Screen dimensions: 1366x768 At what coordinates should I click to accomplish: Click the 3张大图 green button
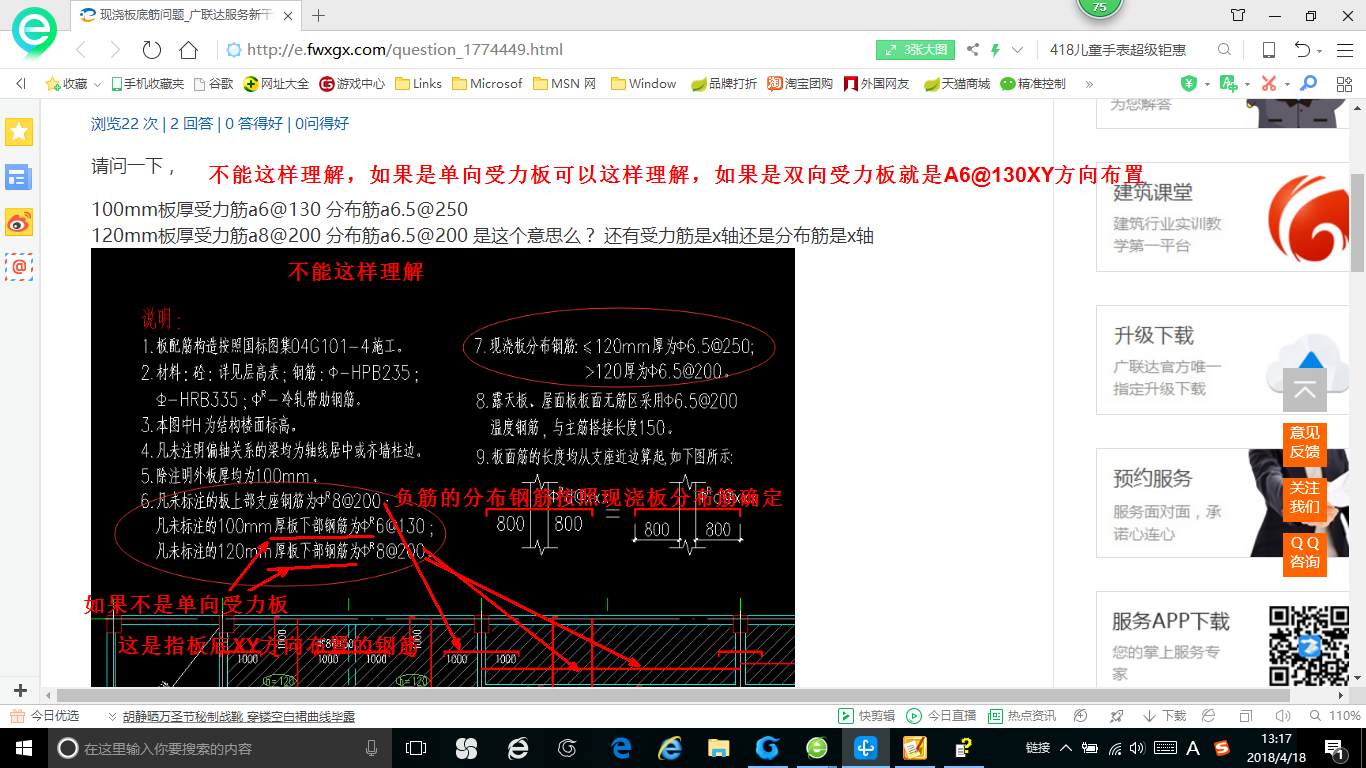coord(916,50)
